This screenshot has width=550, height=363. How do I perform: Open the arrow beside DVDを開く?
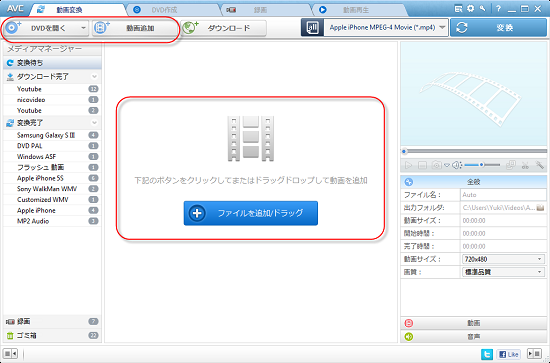click(x=83, y=28)
